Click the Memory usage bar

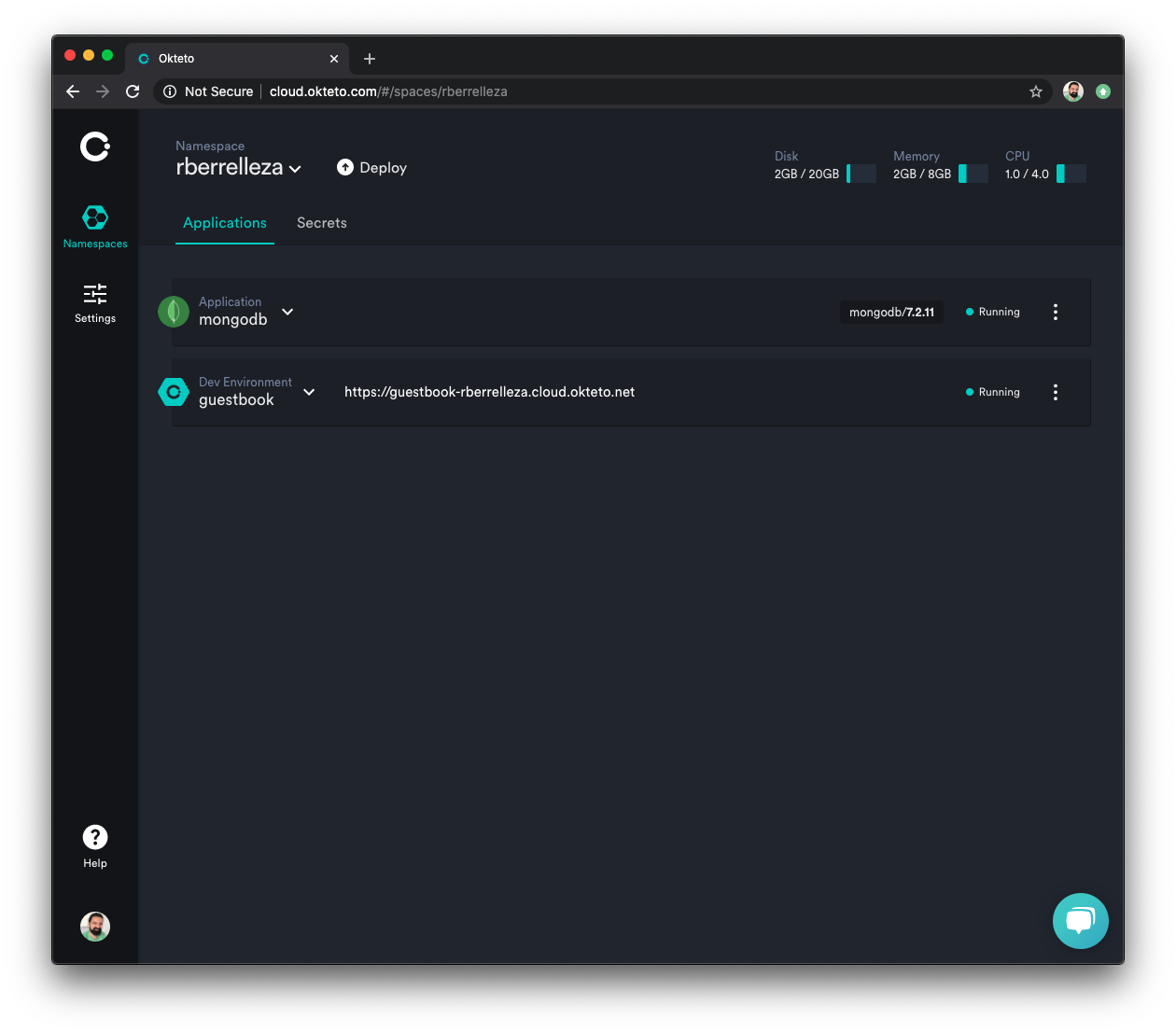(x=973, y=174)
